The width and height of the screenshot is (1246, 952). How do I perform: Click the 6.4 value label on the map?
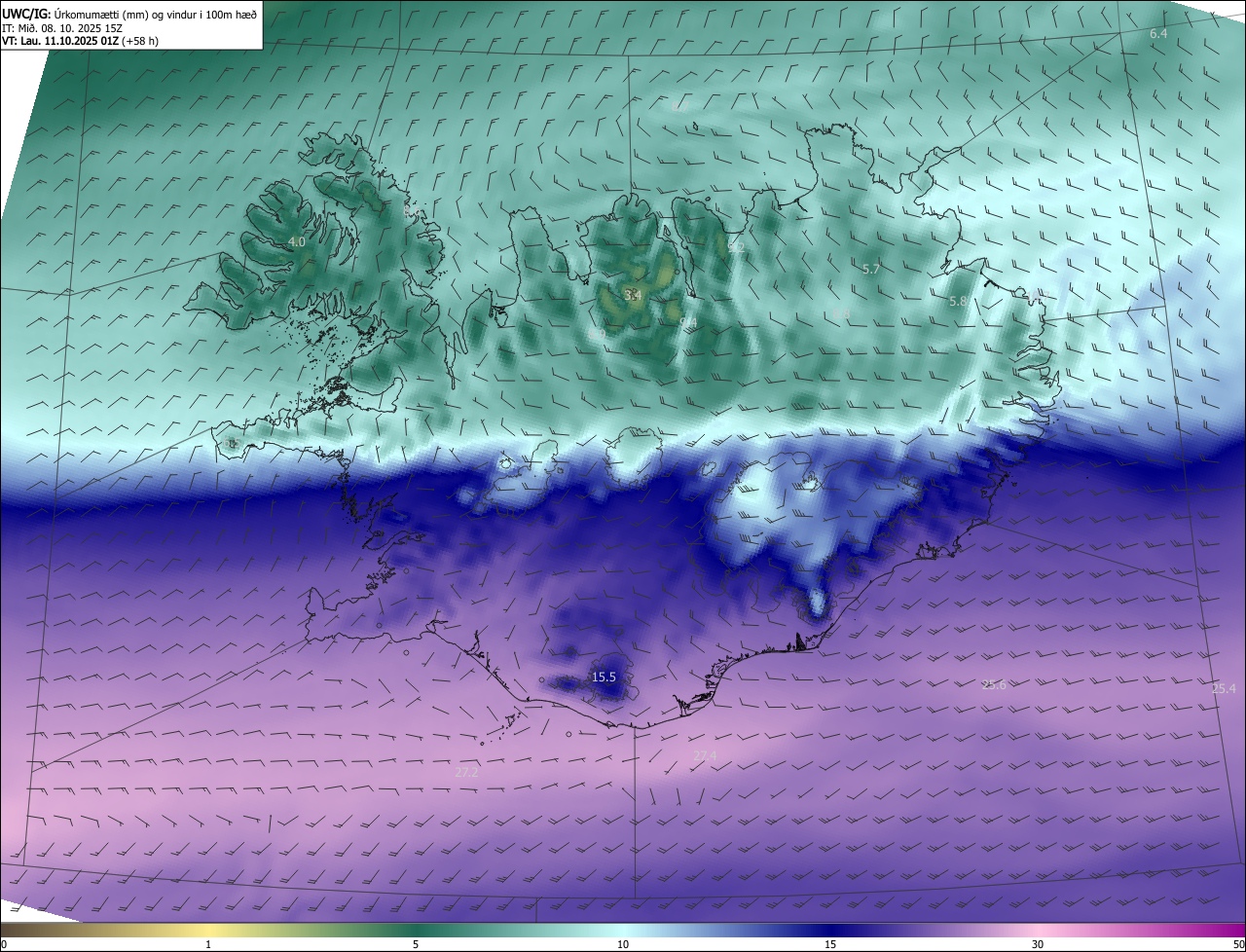pyautogui.click(x=1158, y=34)
